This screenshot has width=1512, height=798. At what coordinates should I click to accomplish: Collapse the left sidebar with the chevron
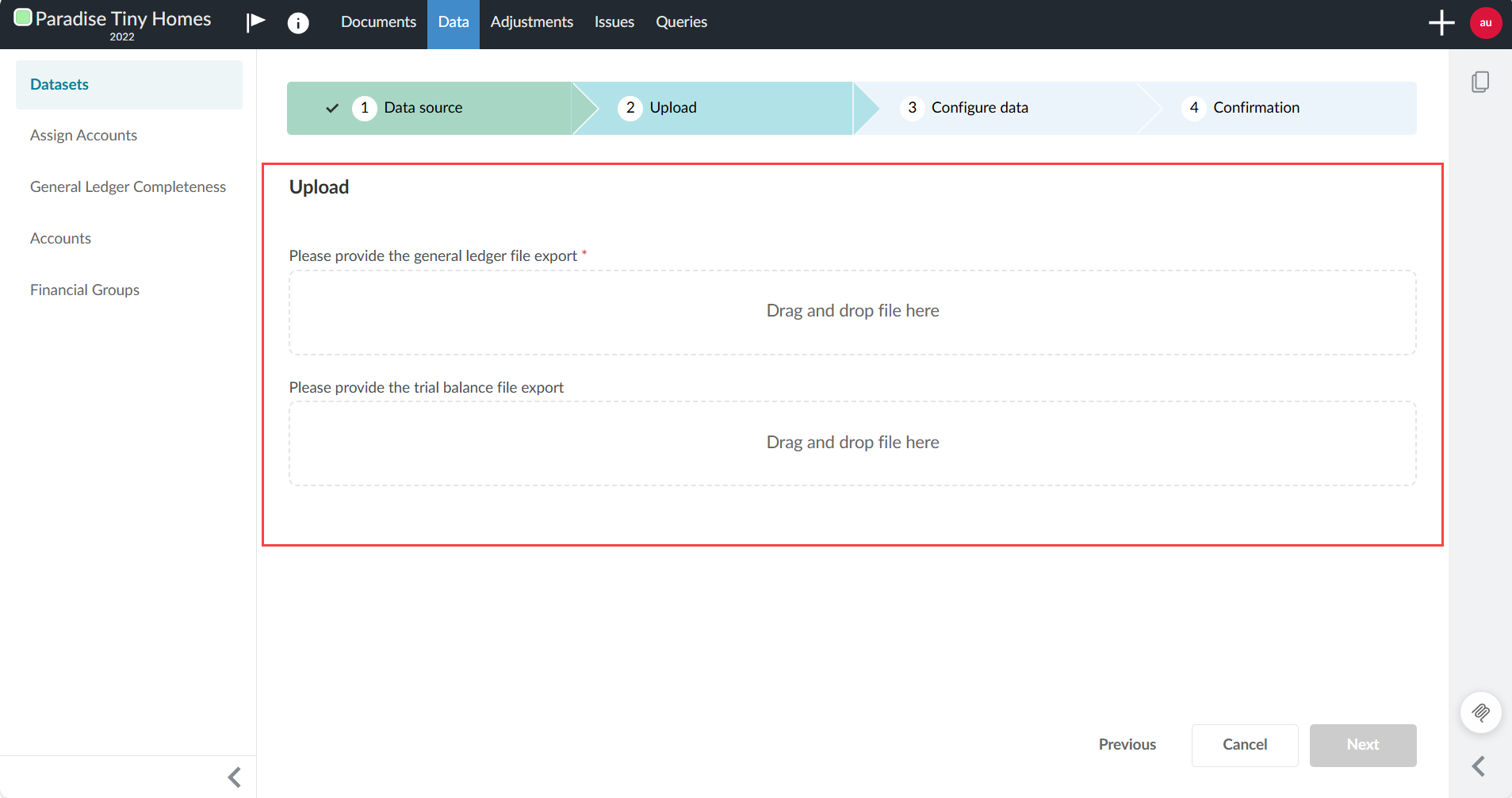click(x=234, y=777)
